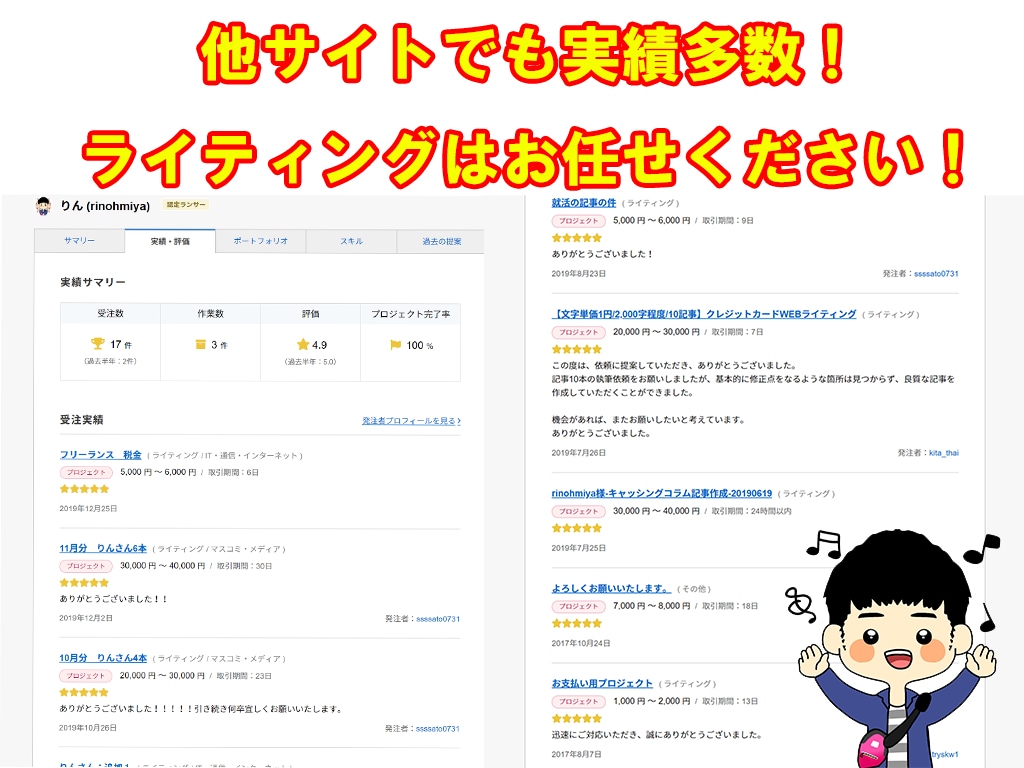Switch to the ポートフォリオ tab
Screen dimensions: 1024x768
(260, 241)
